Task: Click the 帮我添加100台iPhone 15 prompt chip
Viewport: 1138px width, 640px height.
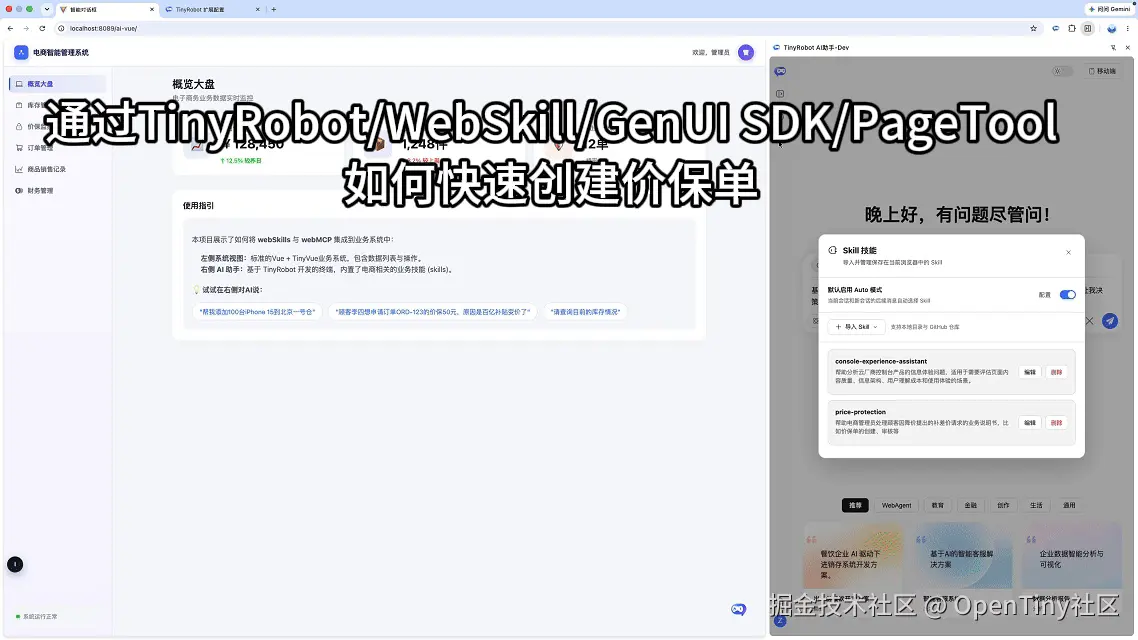Action: coord(258,312)
